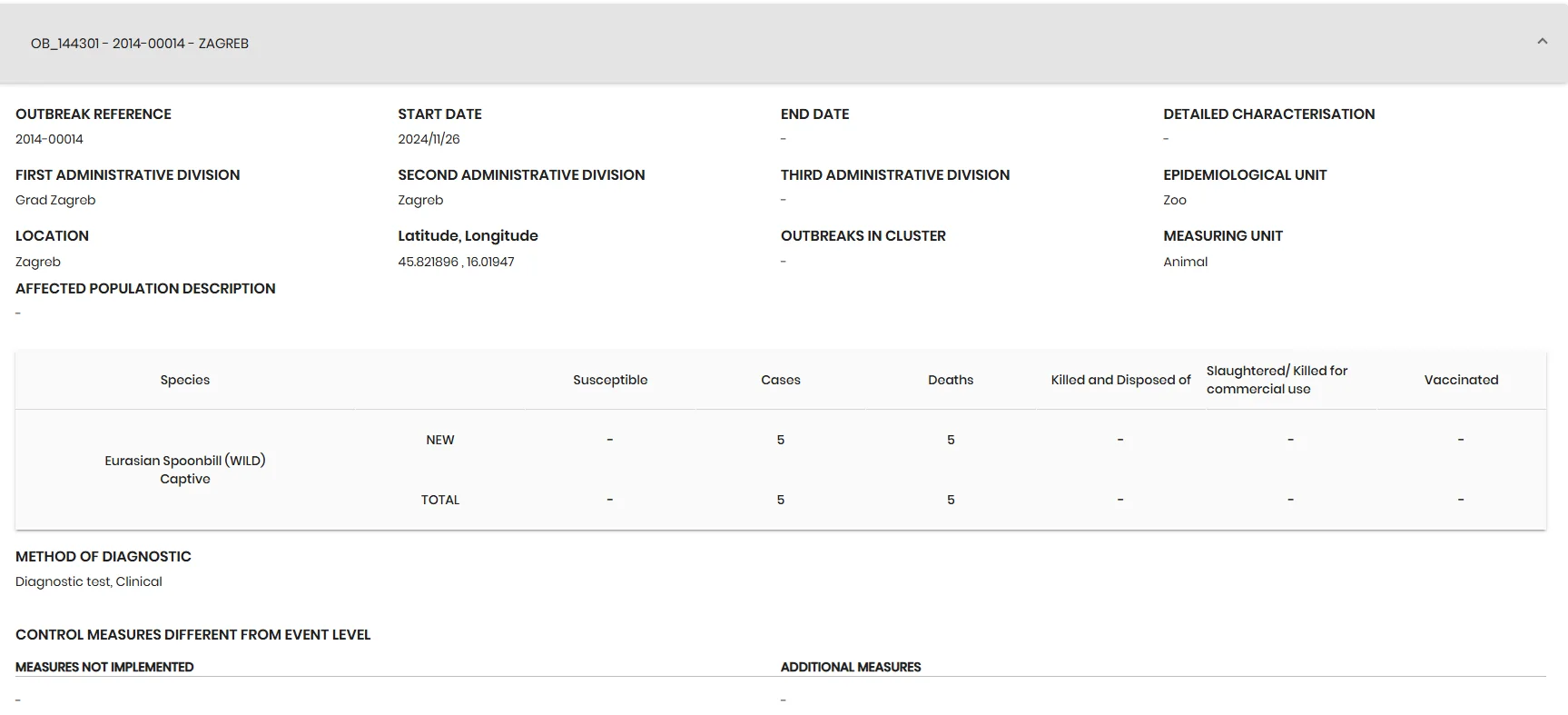Click the Zagreb value under LOCATION
The image size is (1568, 715).
[x=38, y=262]
